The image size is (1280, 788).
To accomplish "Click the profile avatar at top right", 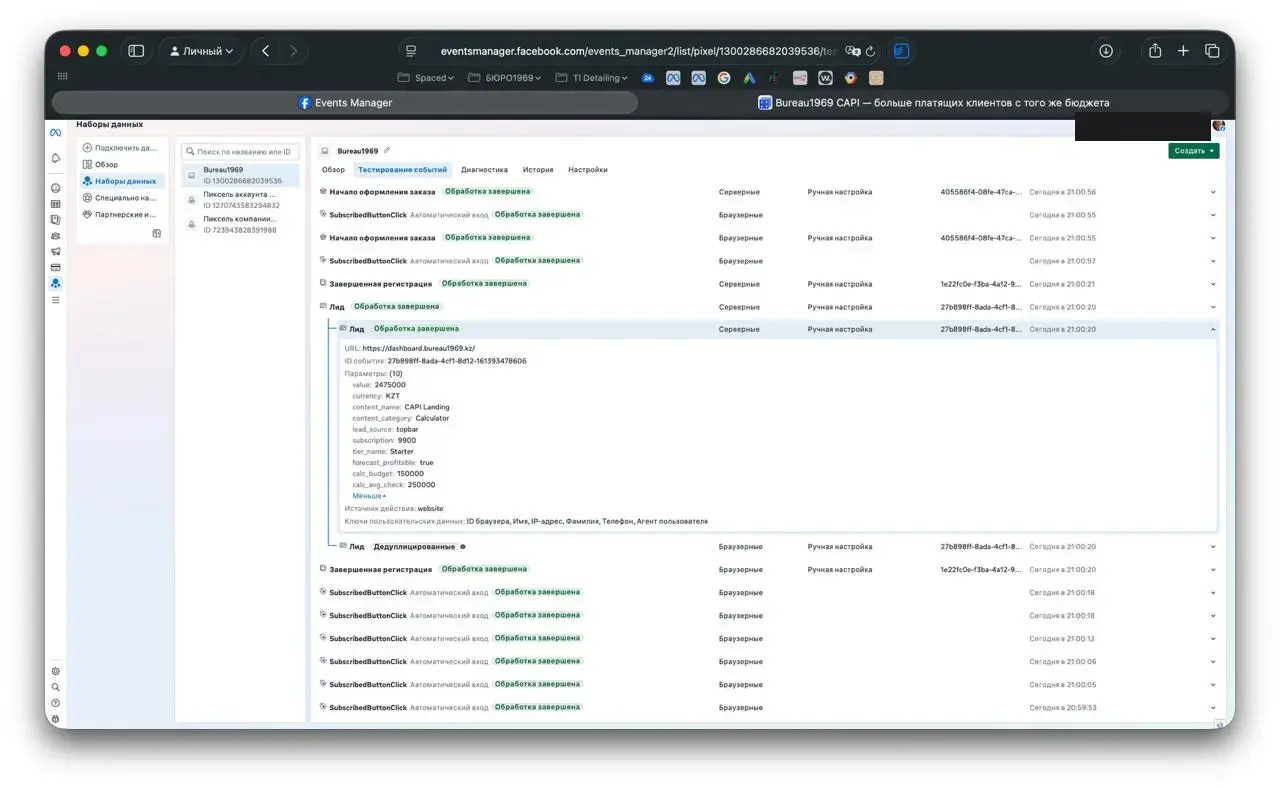I will coord(1218,126).
